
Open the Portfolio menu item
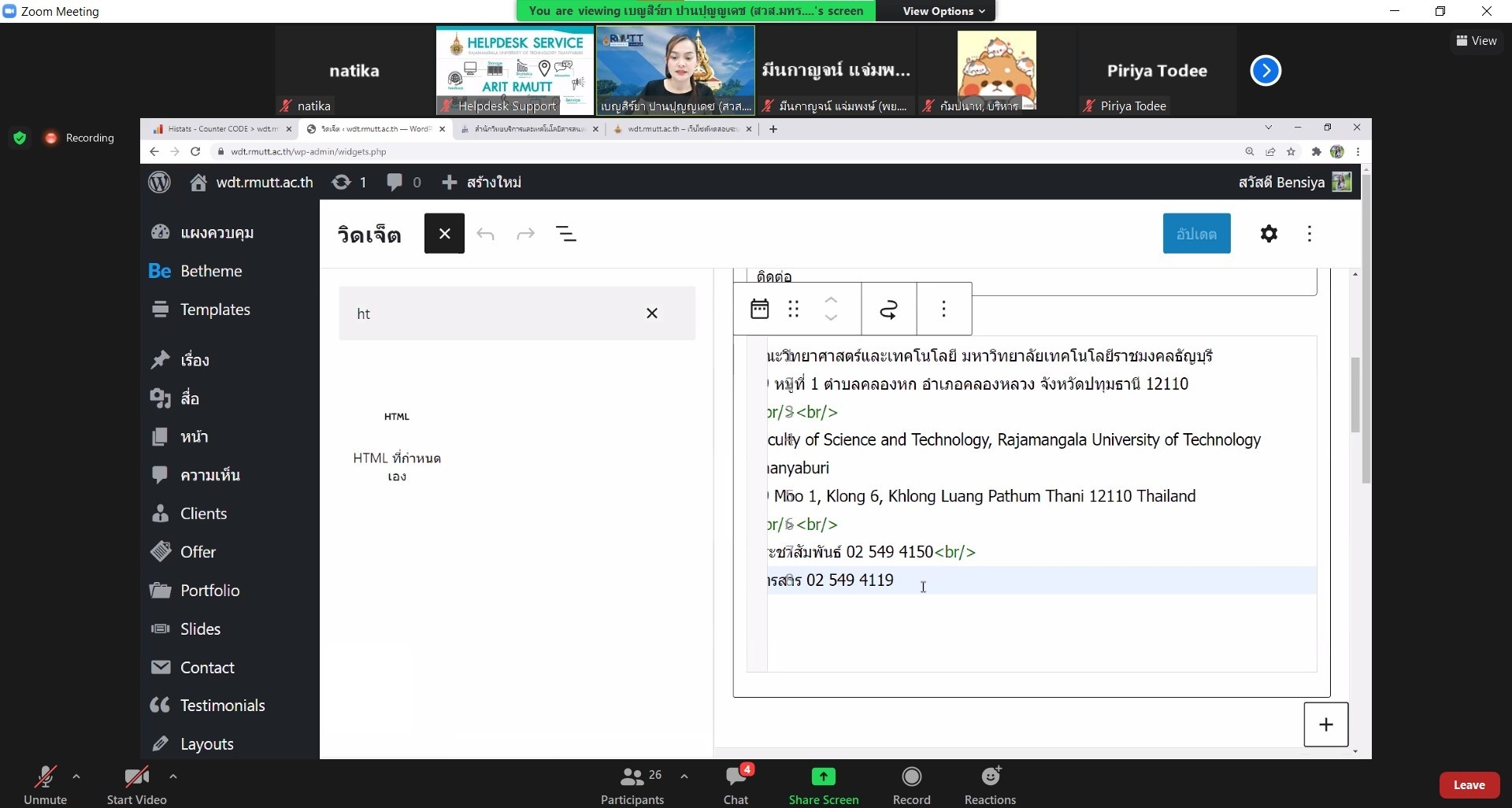click(x=195, y=591)
